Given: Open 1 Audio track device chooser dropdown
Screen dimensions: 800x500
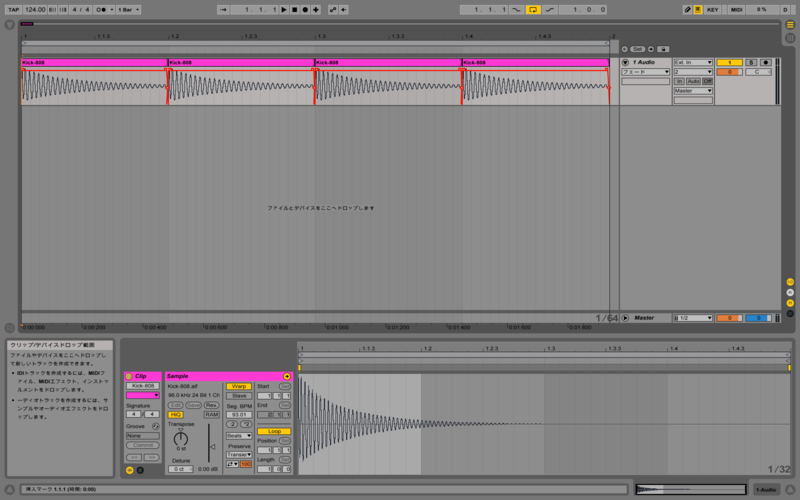Looking at the screenshot, I should 645,72.
